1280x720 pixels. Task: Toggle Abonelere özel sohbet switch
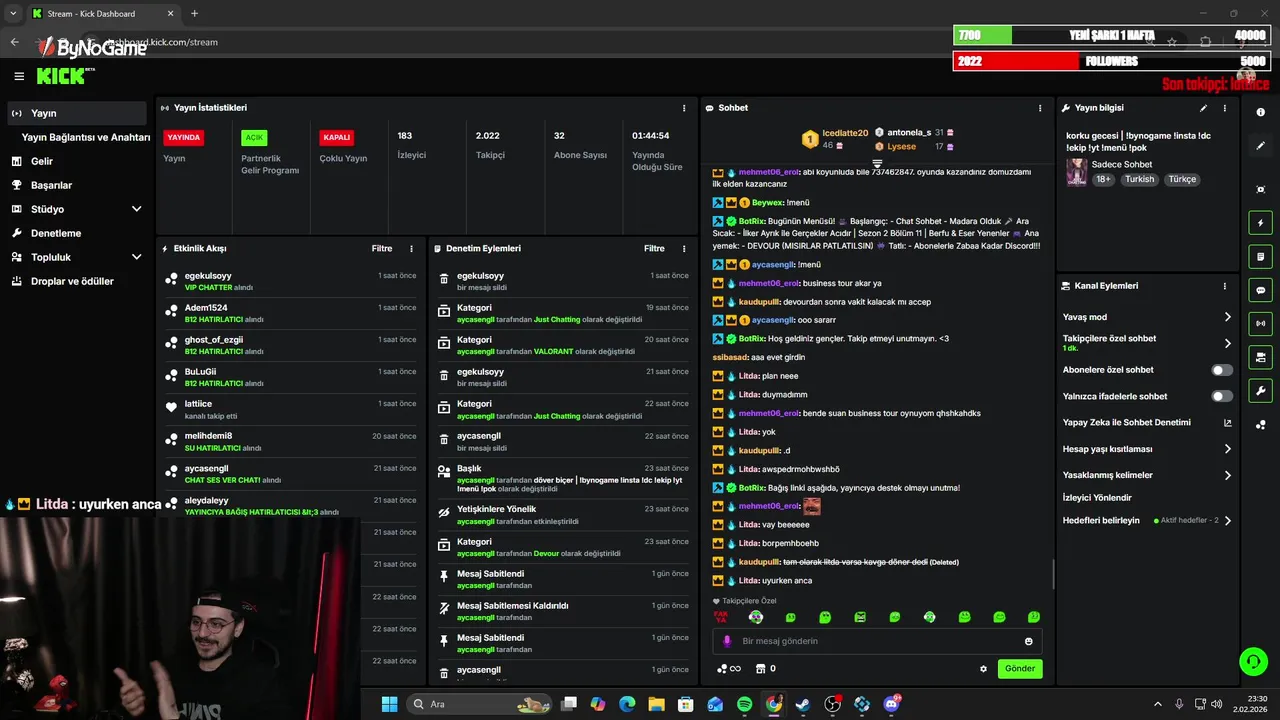coord(1222,370)
